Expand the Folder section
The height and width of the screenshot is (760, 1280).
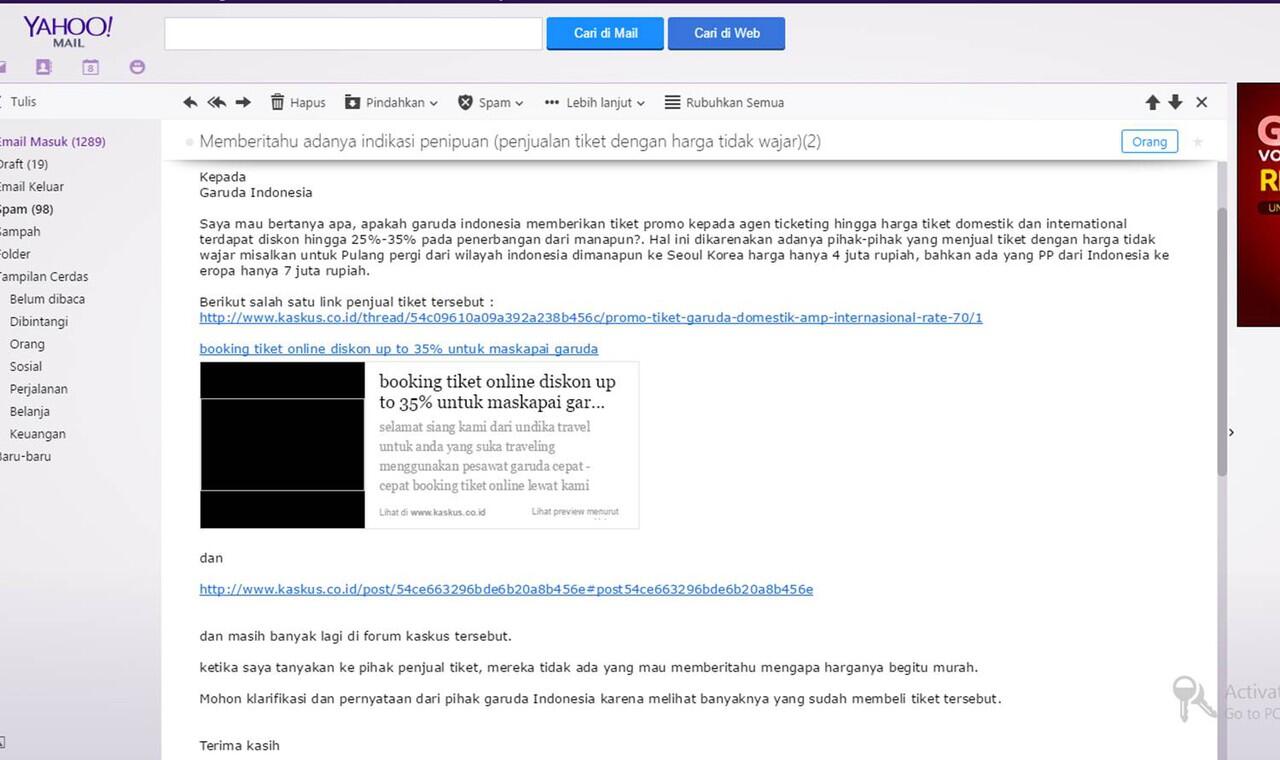point(16,254)
